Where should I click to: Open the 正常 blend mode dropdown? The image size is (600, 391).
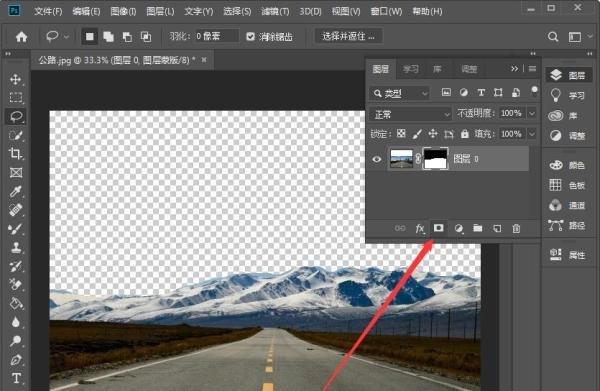411,114
